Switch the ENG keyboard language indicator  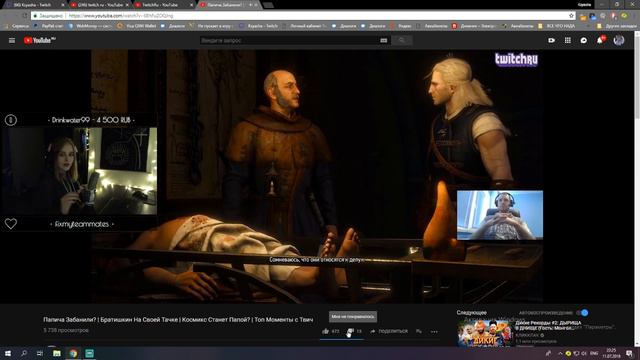(x=594, y=353)
